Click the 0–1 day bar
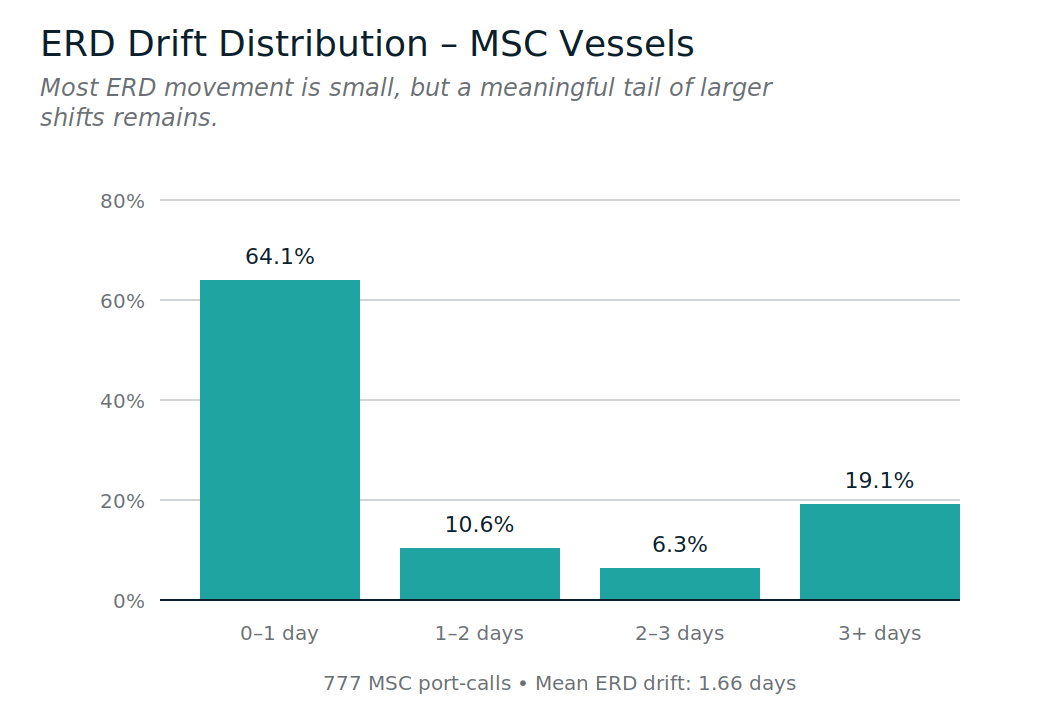 (280, 440)
